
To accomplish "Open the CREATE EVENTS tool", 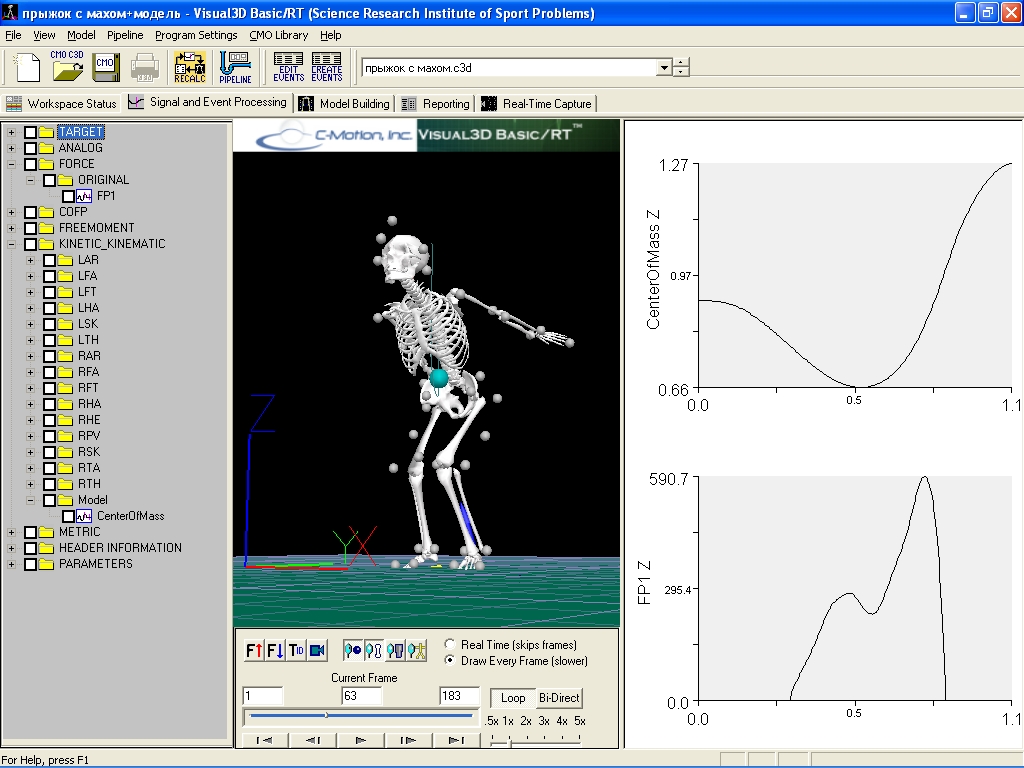I will (327, 67).
